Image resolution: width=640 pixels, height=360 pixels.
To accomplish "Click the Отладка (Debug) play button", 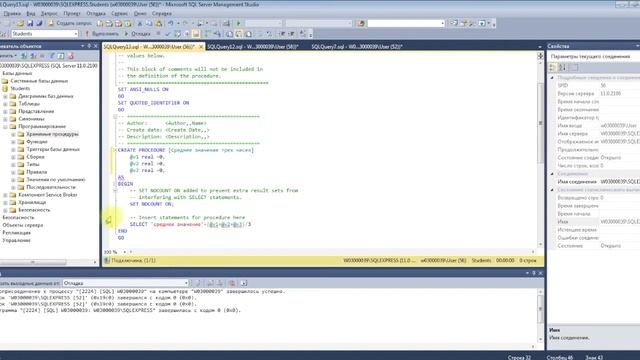I will (137, 33).
